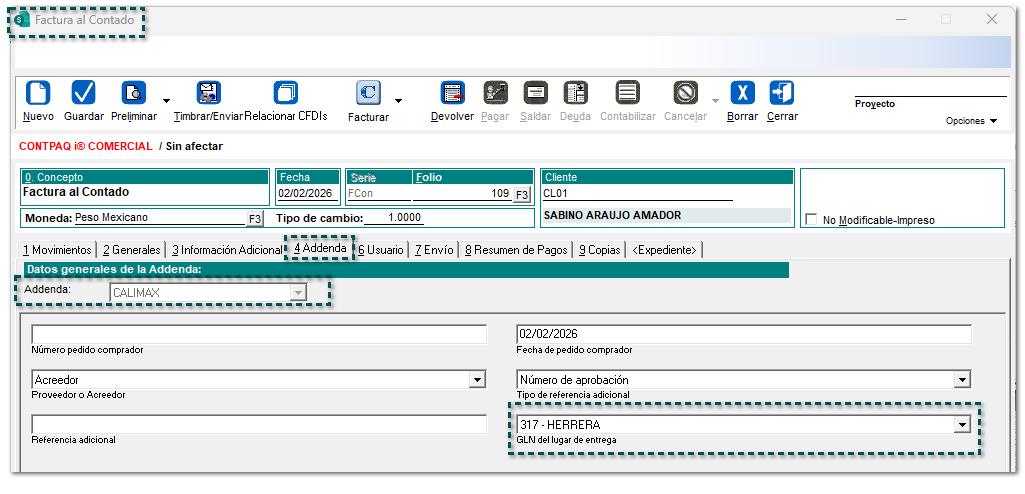The image size is (1025, 494).
Task: Close the document with Cerrar icon
Action: [782, 93]
